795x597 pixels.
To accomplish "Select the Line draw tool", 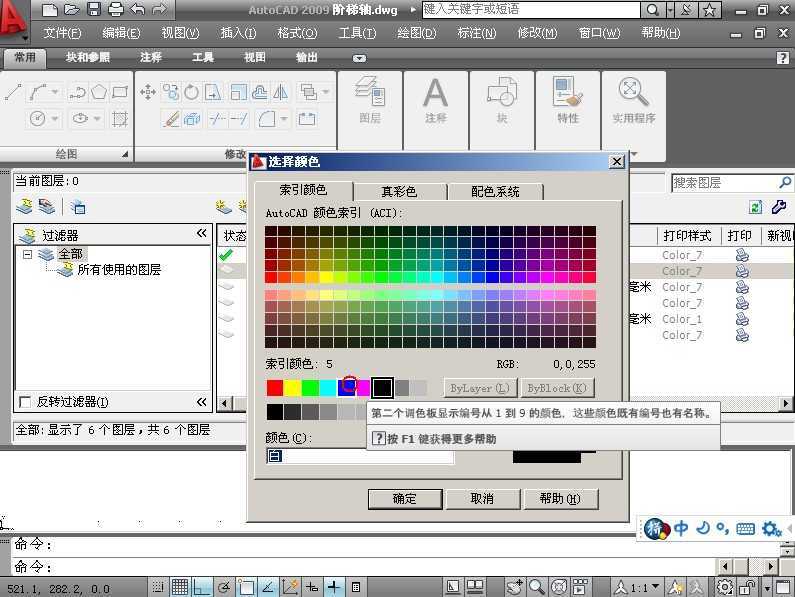I will (x=13, y=93).
